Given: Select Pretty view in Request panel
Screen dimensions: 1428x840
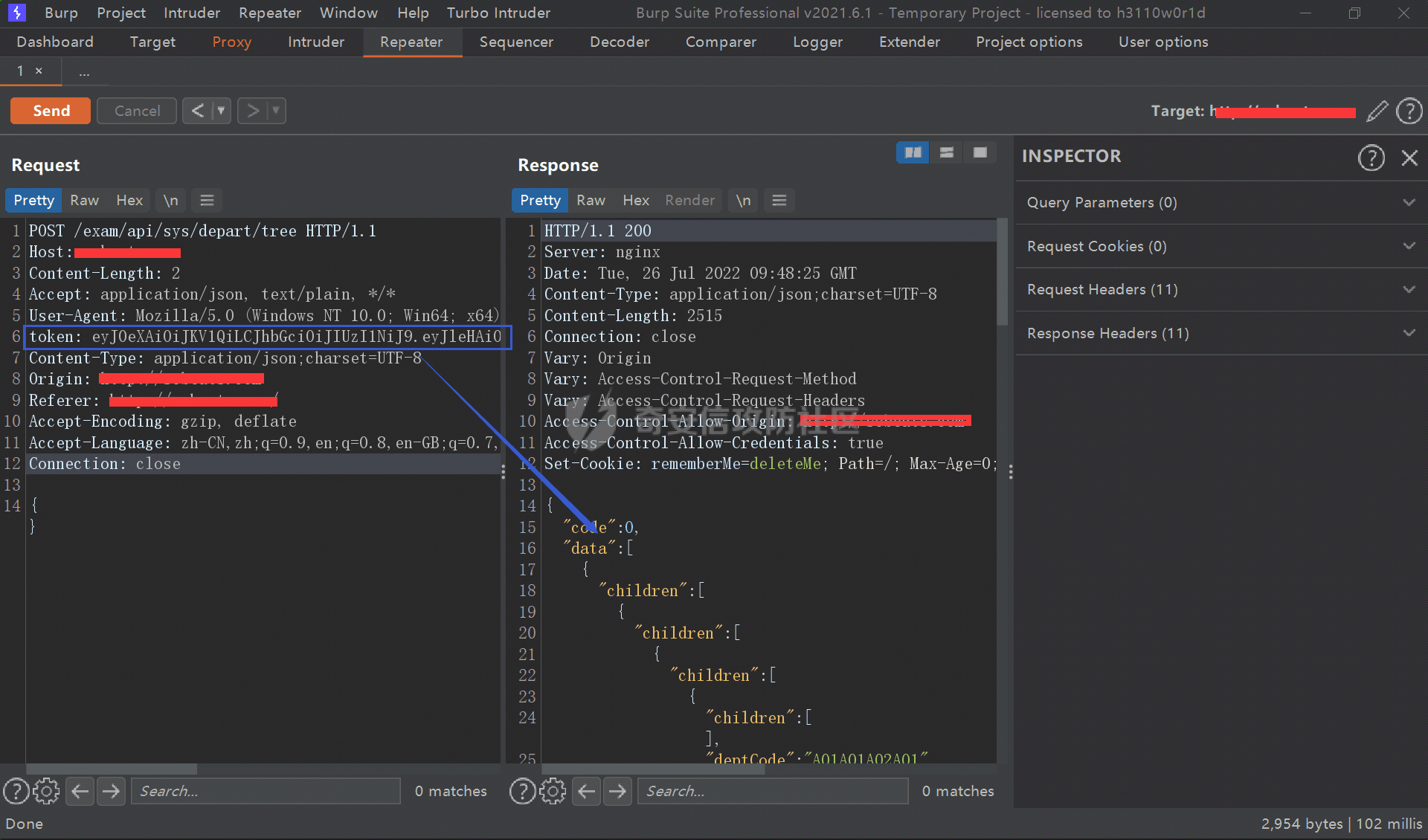Looking at the screenshot, I should coord(34,200).
